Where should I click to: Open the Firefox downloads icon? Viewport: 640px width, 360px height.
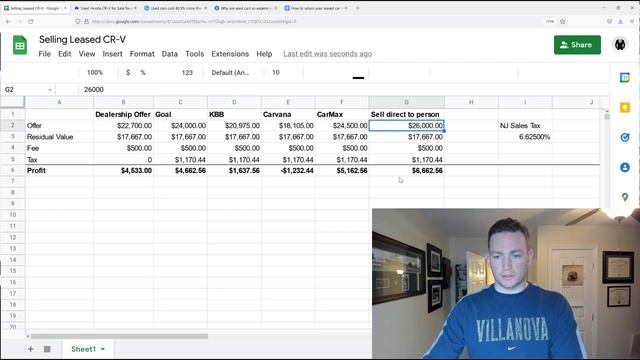tap(620, 21)
